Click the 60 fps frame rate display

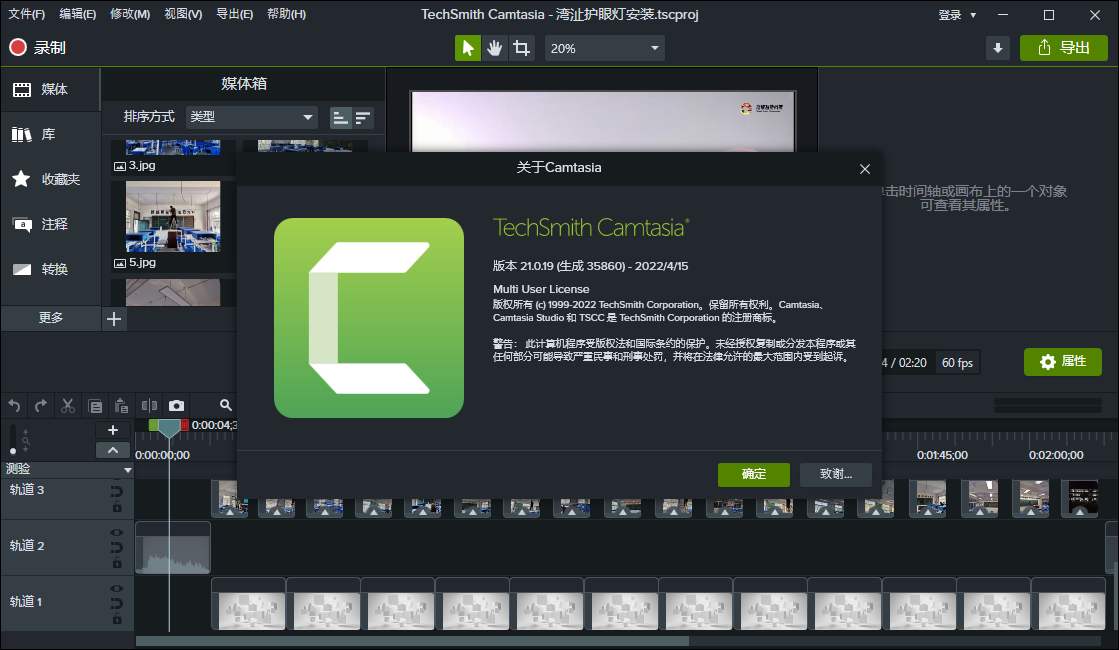pyautogui.click(x=957, y=362)
